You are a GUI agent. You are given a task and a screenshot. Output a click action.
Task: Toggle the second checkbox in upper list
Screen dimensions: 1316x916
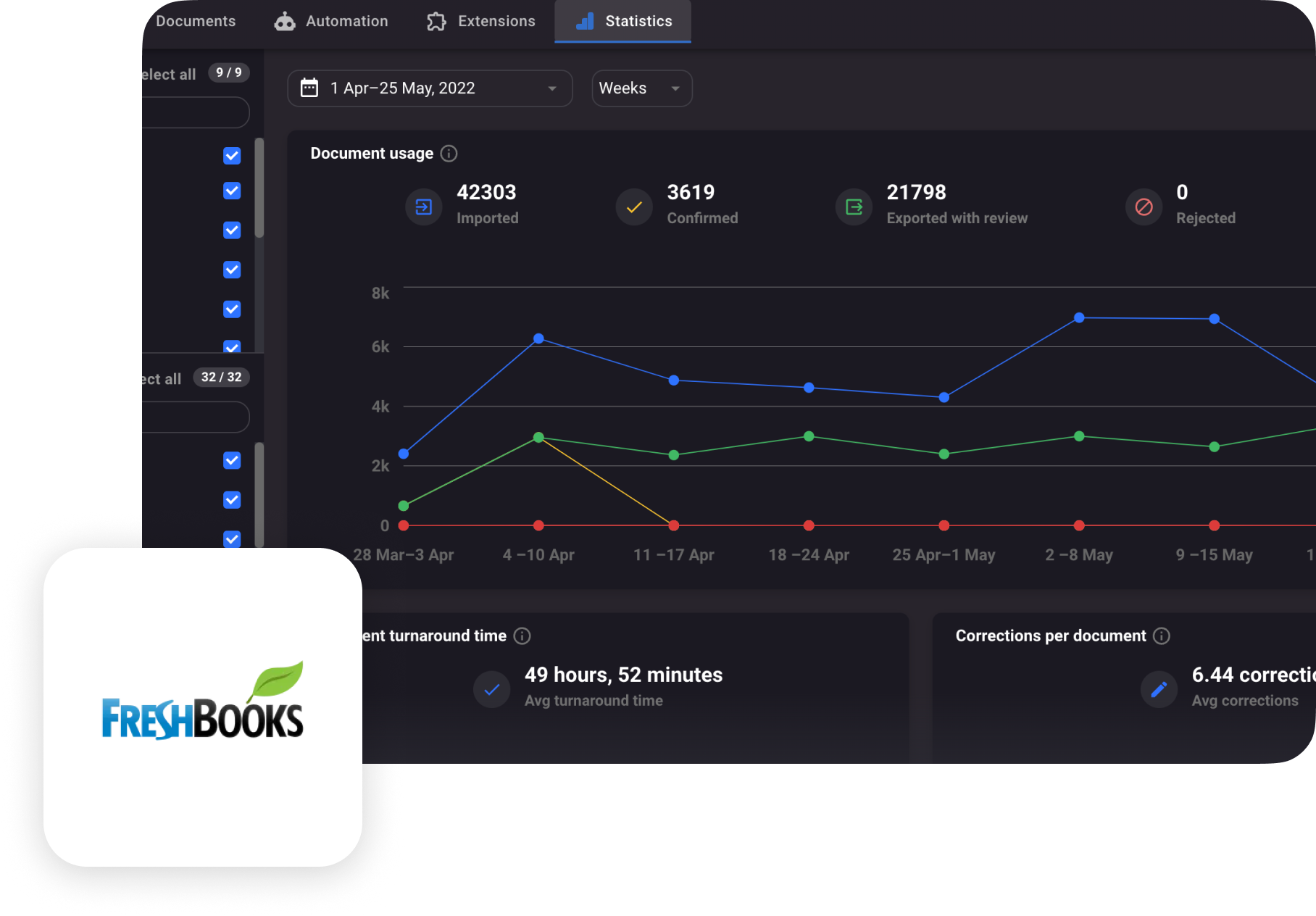[232, 191]
